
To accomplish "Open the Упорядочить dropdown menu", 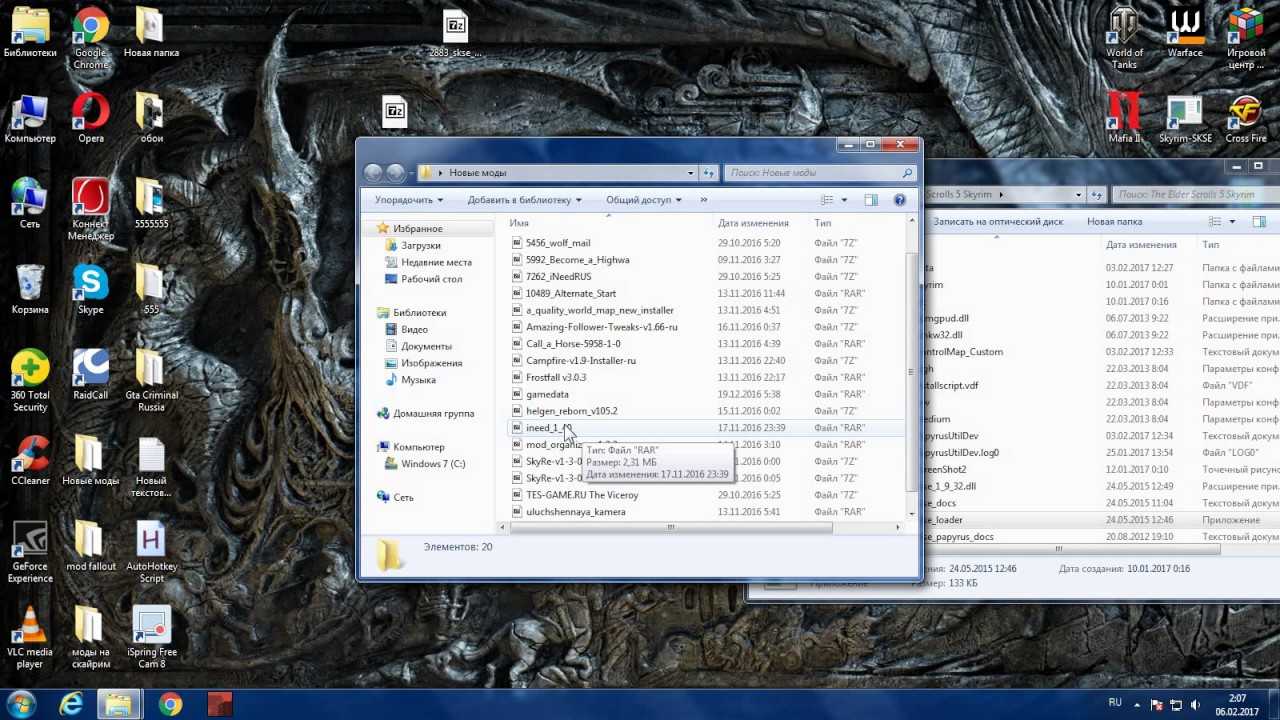I will pyautogui.click(x=409, y=200).
